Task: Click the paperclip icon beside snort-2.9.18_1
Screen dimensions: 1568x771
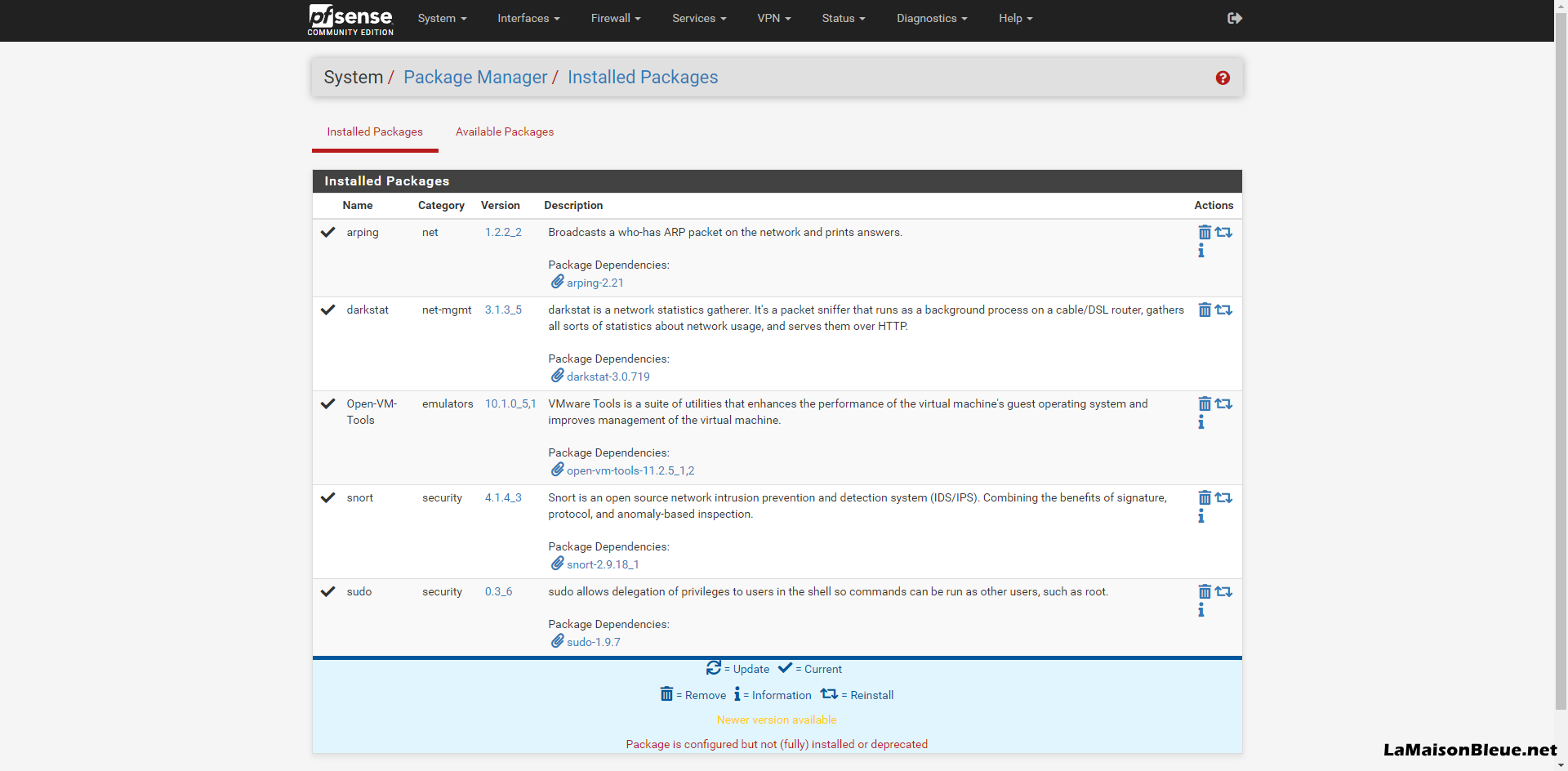Action: tap(557, 564)
